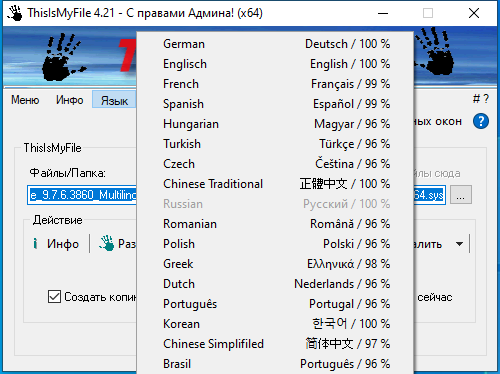Choose Spanish from language list
Image resolution: width=500 pixels, height=374 pixels.
(x=275, y=104)
